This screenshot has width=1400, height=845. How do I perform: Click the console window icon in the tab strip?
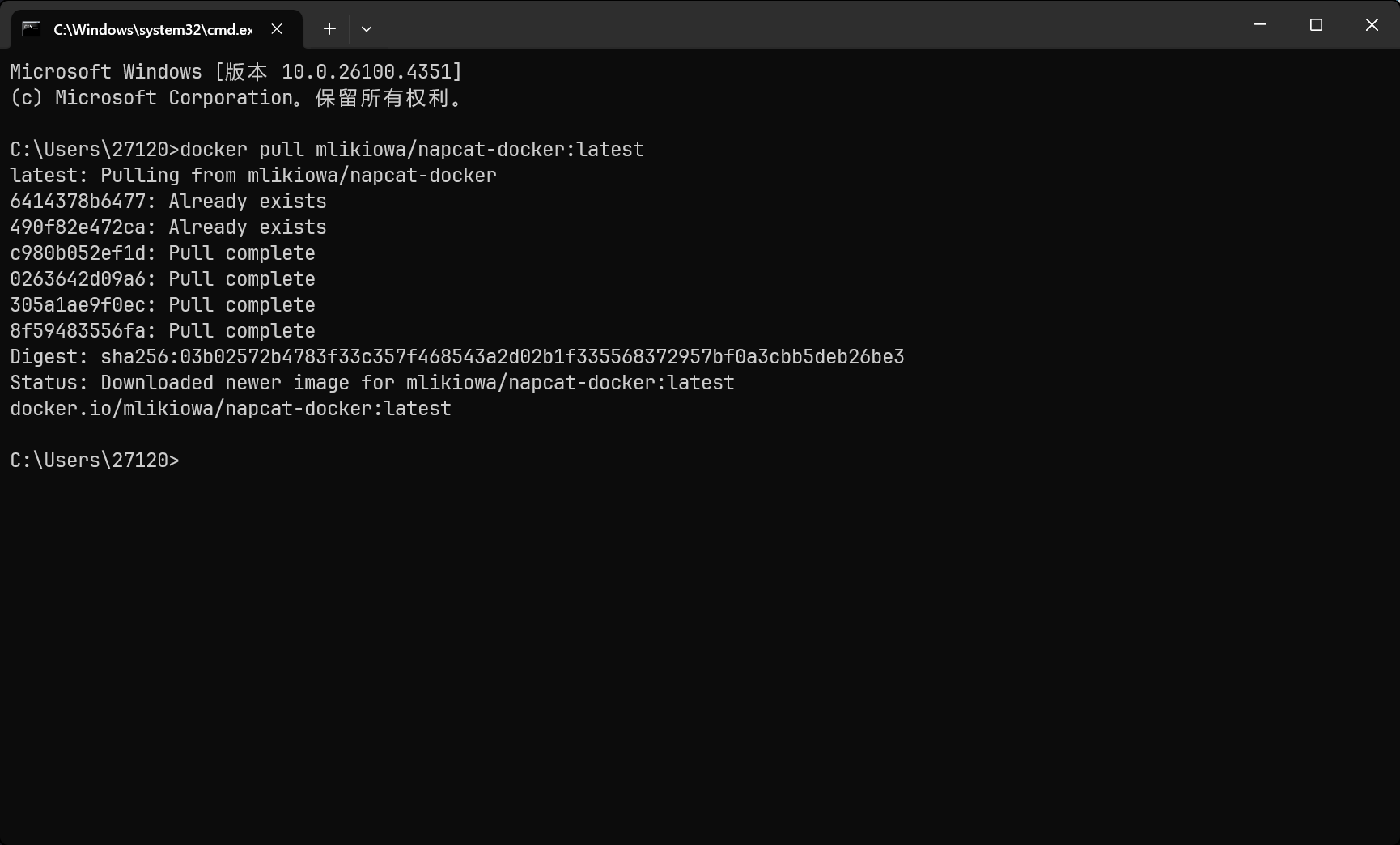(x=31, y=28)
